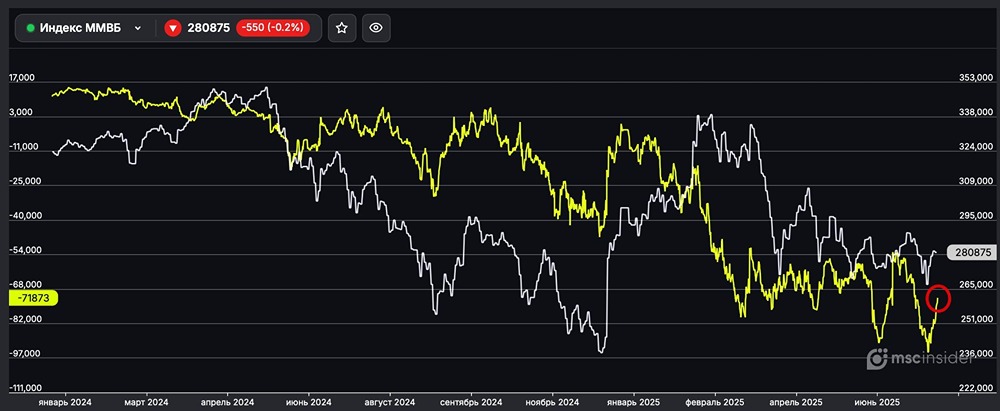Toggle visibility with the eye icon
This screenshot has height=411, width=1000.
pyautogui.click(x=376, y=28)
